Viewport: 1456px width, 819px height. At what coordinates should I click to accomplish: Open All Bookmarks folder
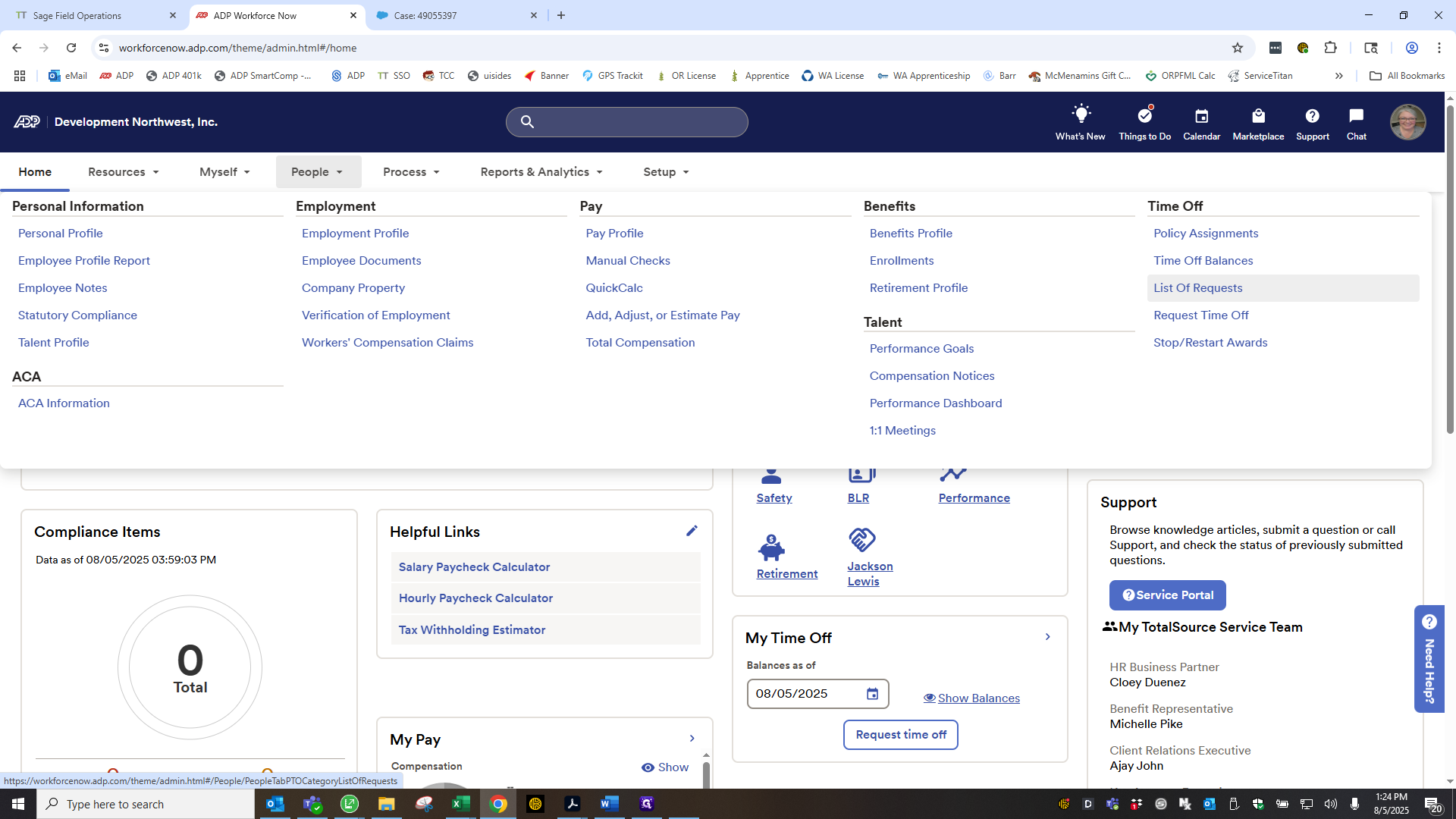tap(1407, 76)
